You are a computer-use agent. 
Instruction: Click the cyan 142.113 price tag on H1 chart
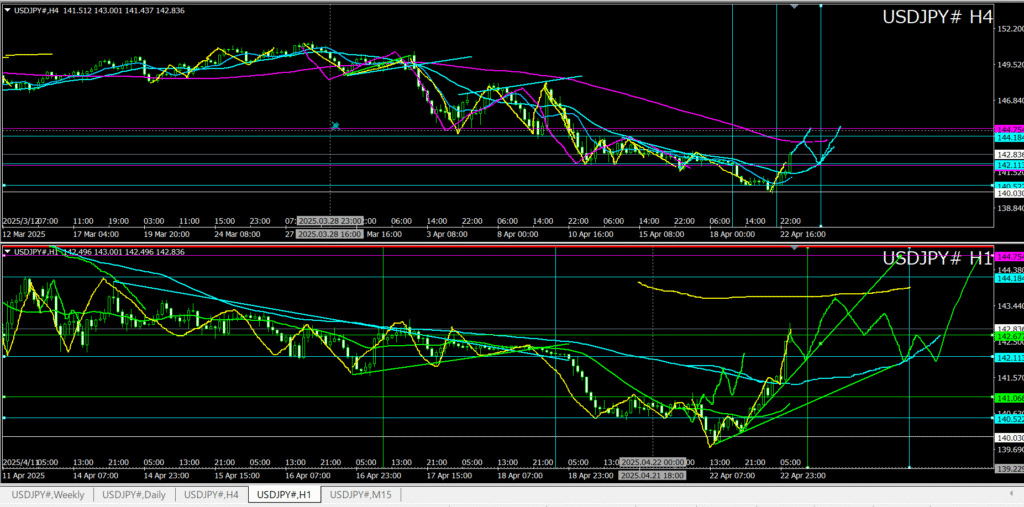1008,357
